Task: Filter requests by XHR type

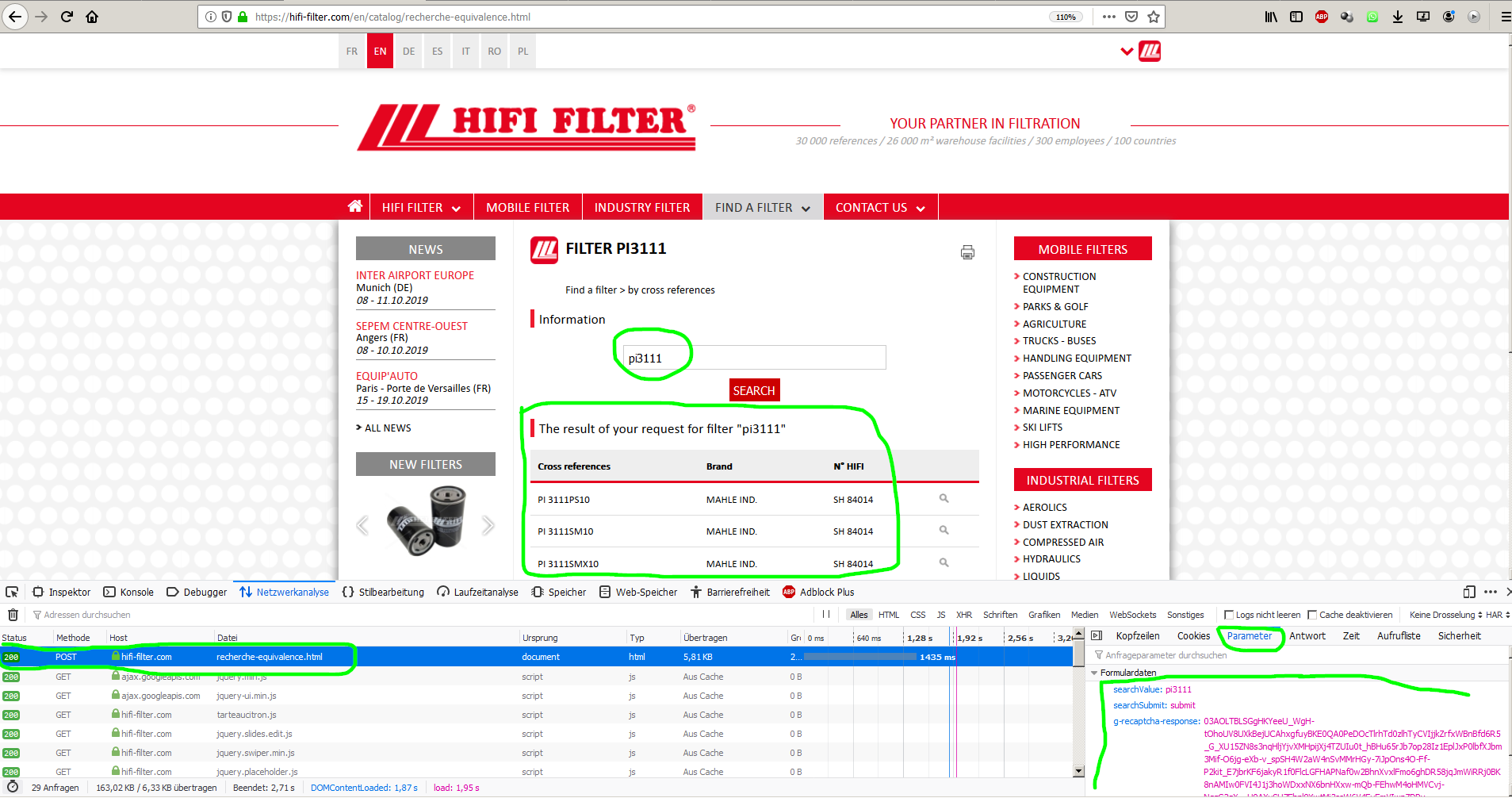Action: [x=964, y=615]
